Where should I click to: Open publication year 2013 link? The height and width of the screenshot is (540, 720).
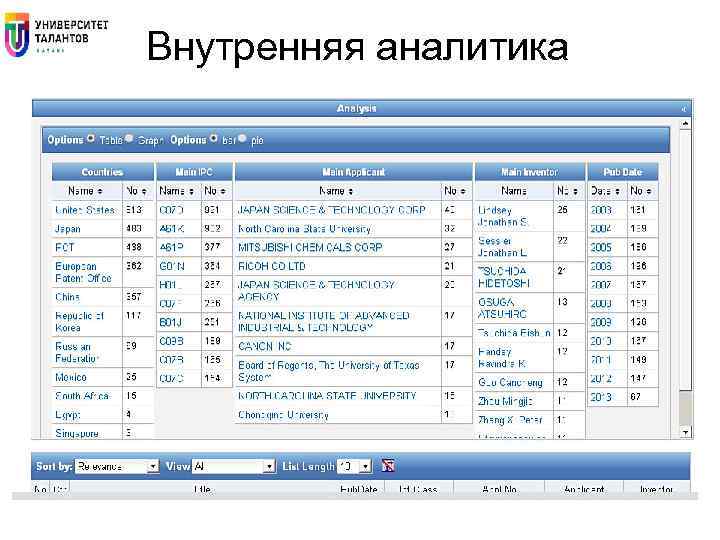coord(601,397)
